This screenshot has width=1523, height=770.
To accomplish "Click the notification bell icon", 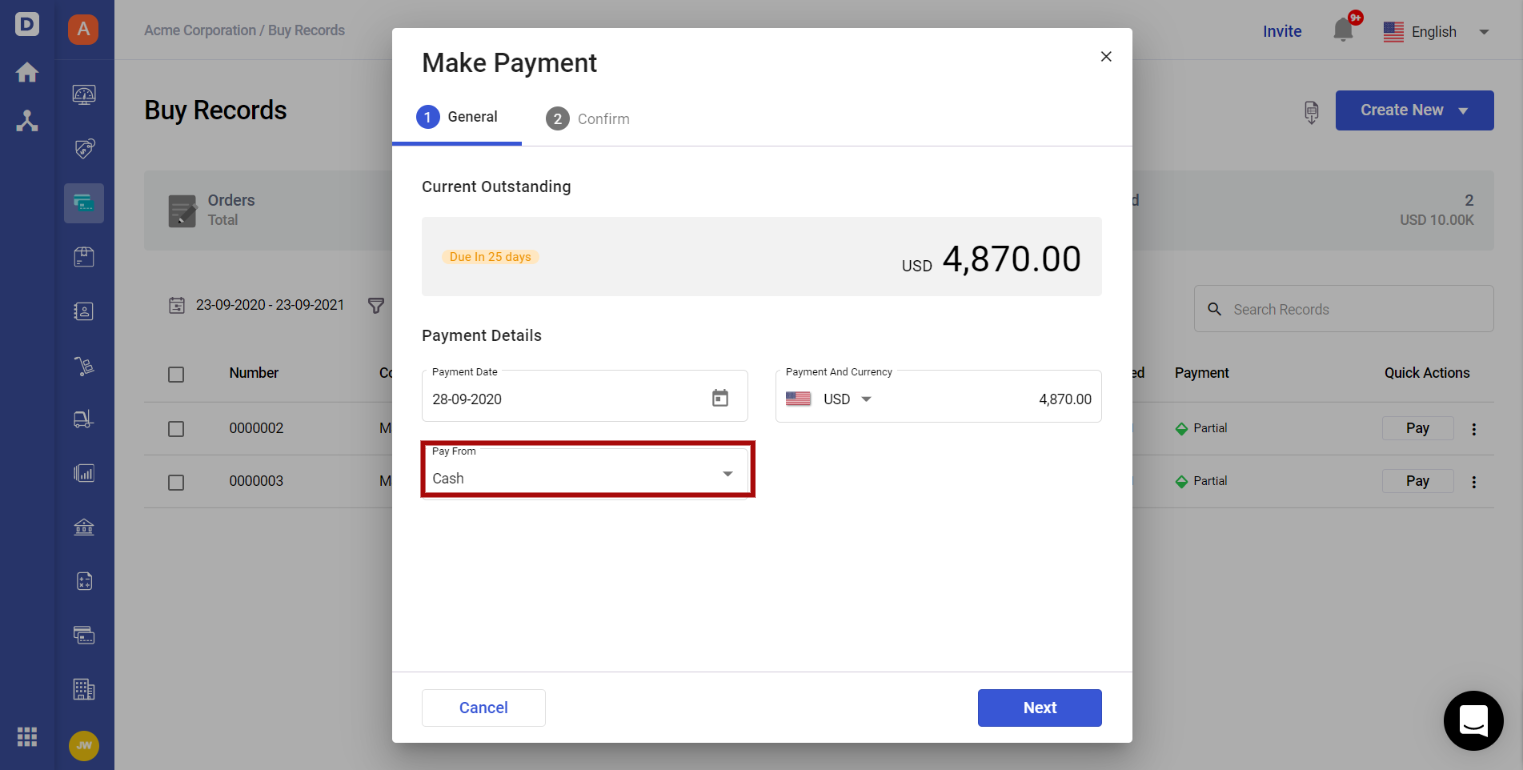I will click(1343, 31).
